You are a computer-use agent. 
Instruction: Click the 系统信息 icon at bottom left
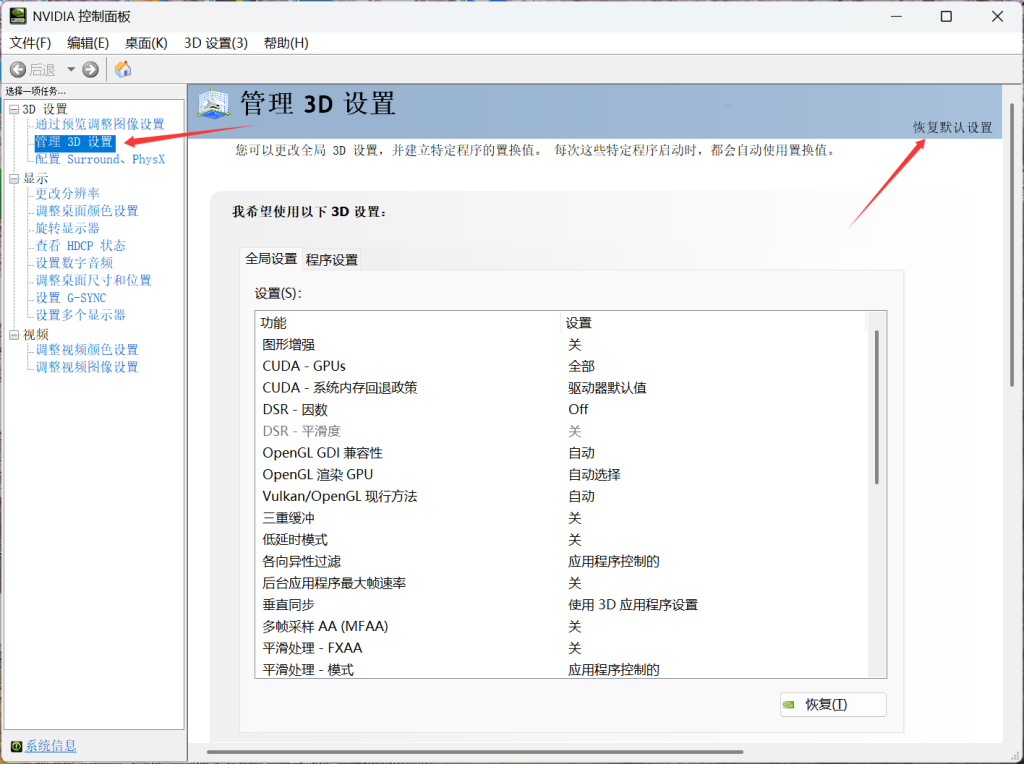point(16,746)
